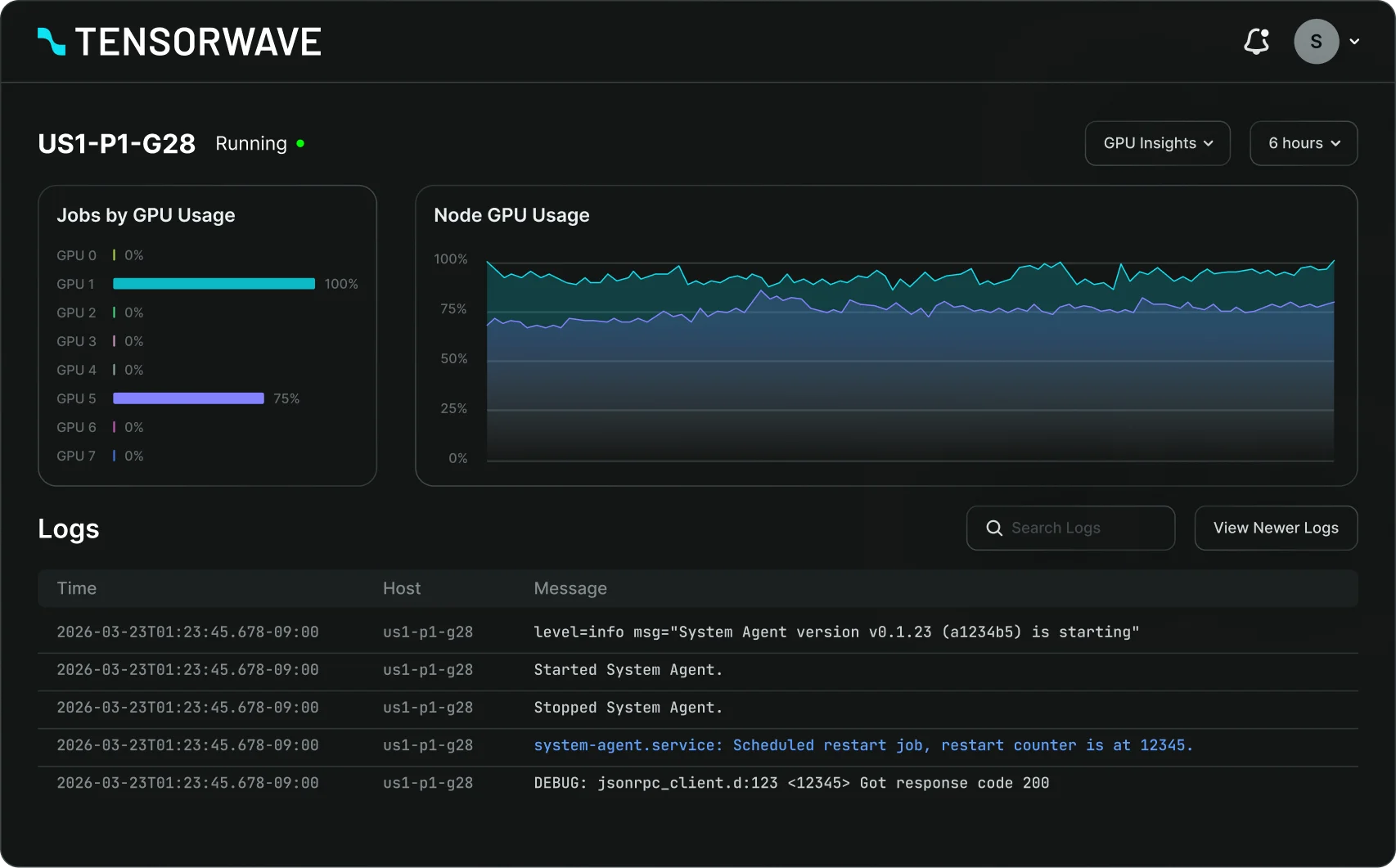Click the green Running status dot

(x=300, y=144)
